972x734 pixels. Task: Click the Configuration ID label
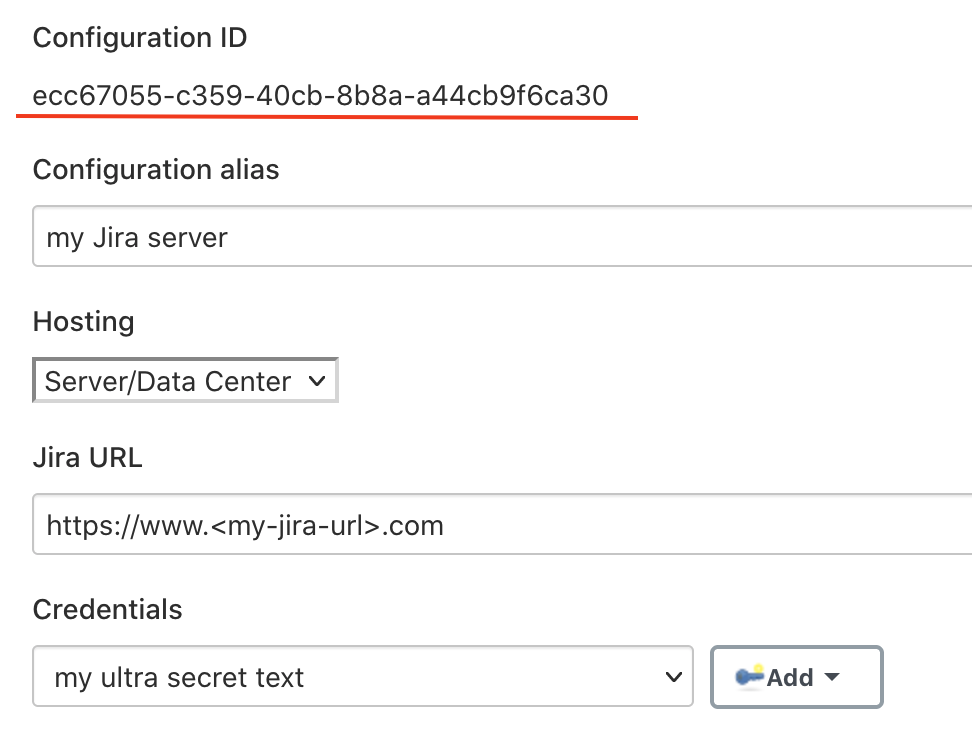pyautogui.click(x=139, y=38)
